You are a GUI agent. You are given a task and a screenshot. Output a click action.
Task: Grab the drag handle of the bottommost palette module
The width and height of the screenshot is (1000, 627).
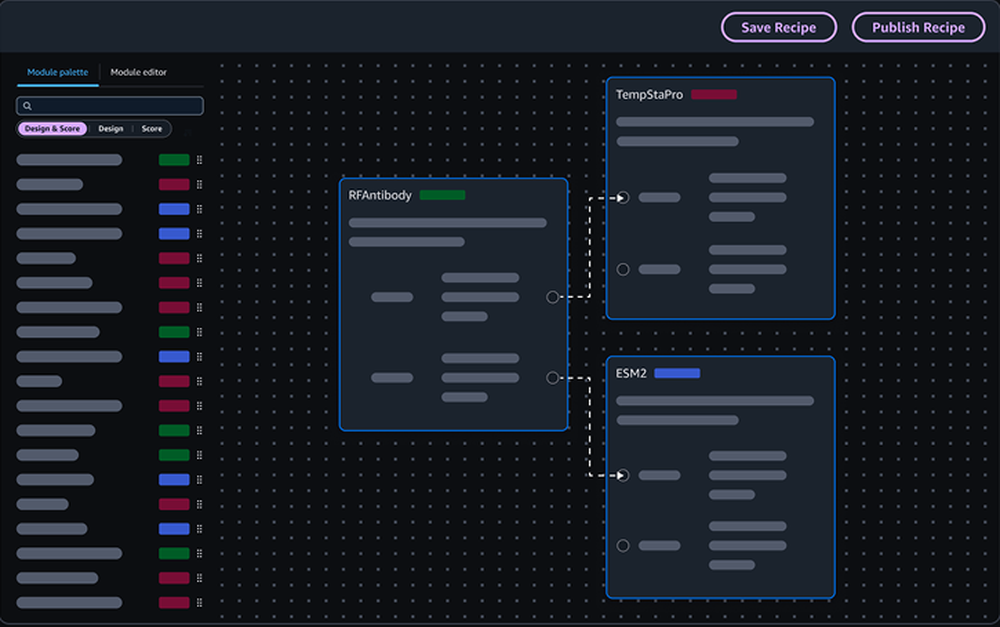[x=200, y=603]
